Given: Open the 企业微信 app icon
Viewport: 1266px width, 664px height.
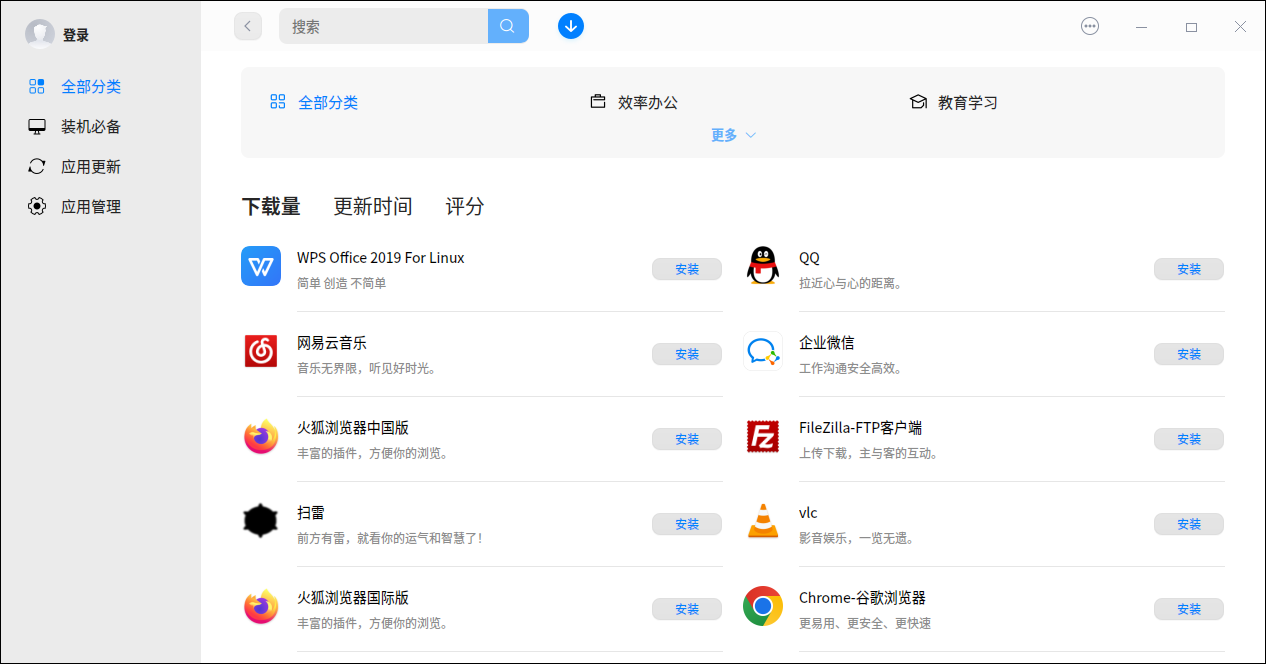Looking at the screenshot, I should click(763, 351).
